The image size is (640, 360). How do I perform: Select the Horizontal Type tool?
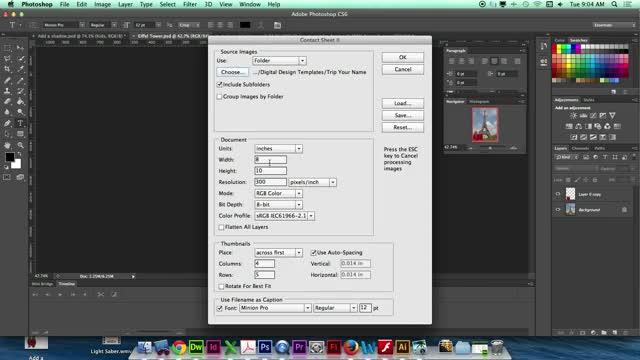tap(20, 123)
